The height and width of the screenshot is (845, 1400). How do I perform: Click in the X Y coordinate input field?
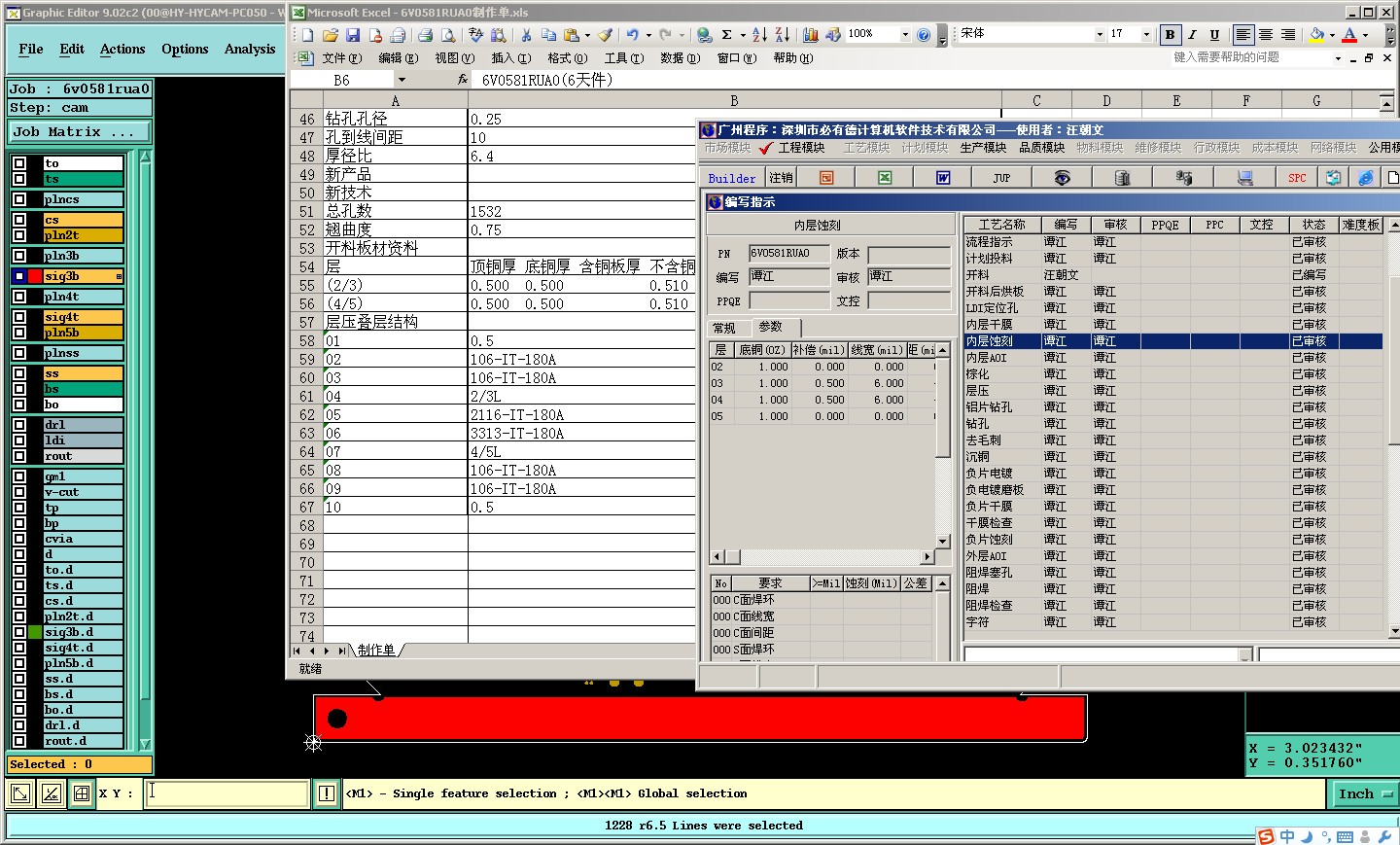[x=227, y=793]
